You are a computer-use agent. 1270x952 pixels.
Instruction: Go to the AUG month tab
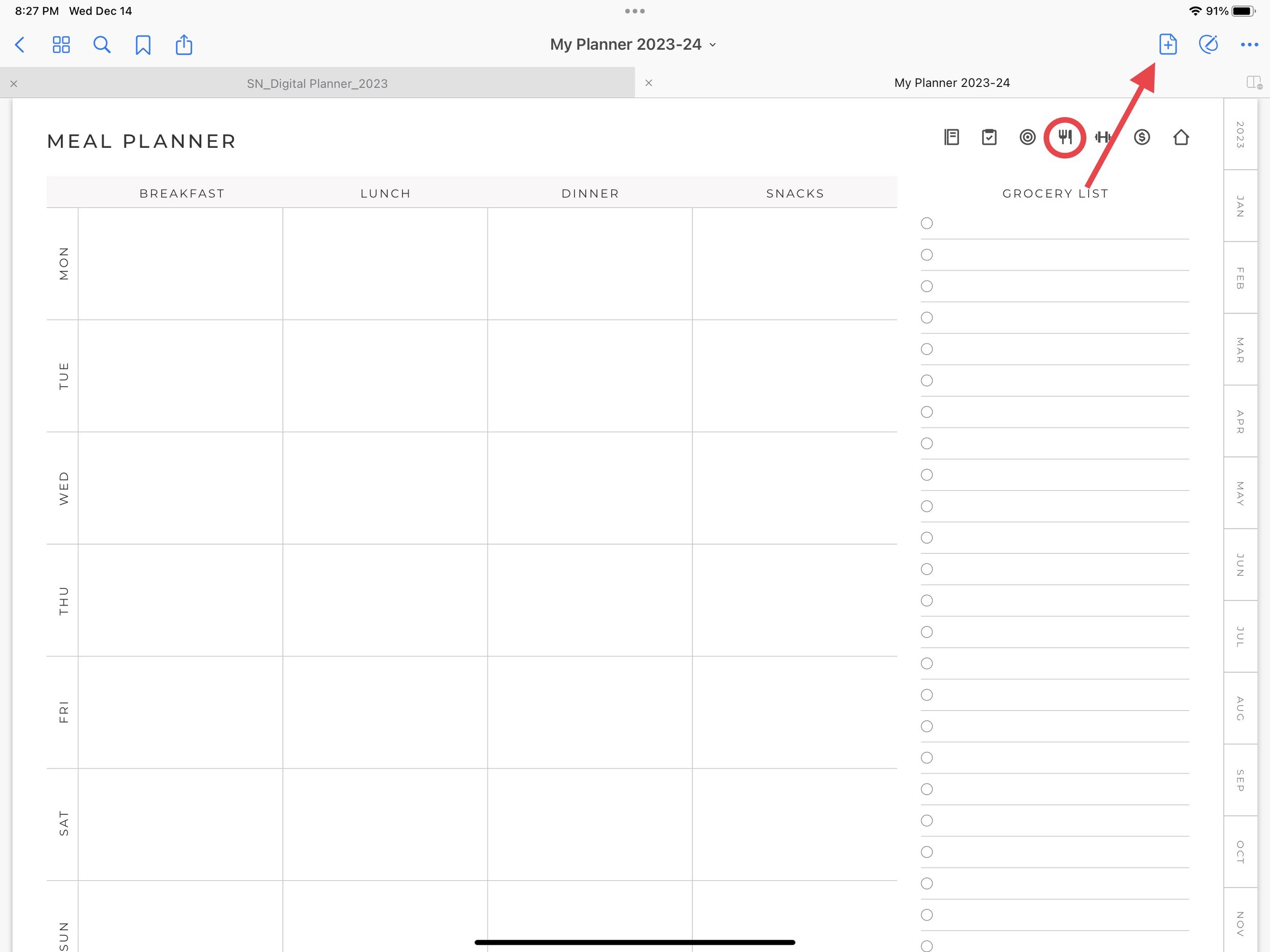(1240, 708)
